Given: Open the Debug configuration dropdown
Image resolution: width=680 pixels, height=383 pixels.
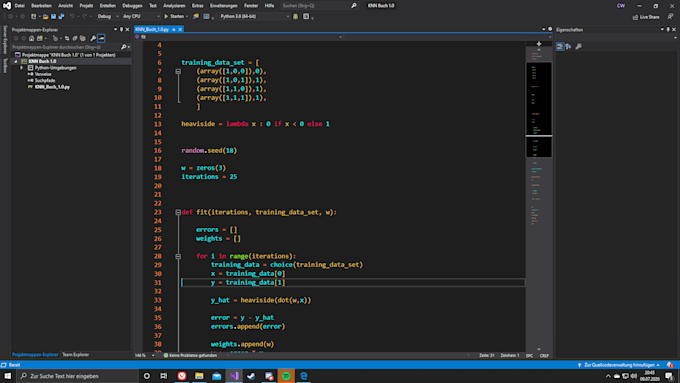Looking at the screenshot, I should point(108,16).
